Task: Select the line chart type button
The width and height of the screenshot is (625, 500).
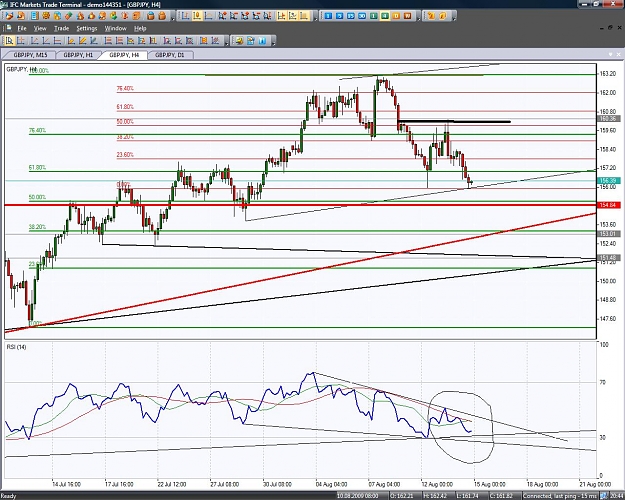Action: 208,16
